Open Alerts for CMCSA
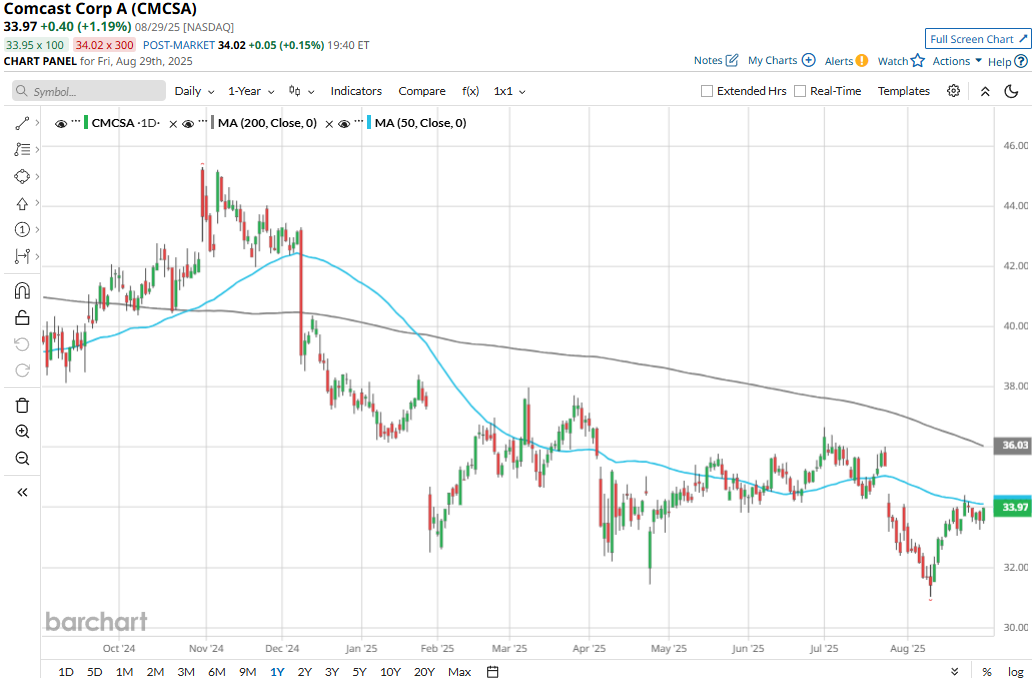The image size is (1032, 678). (x=846, y=61)
